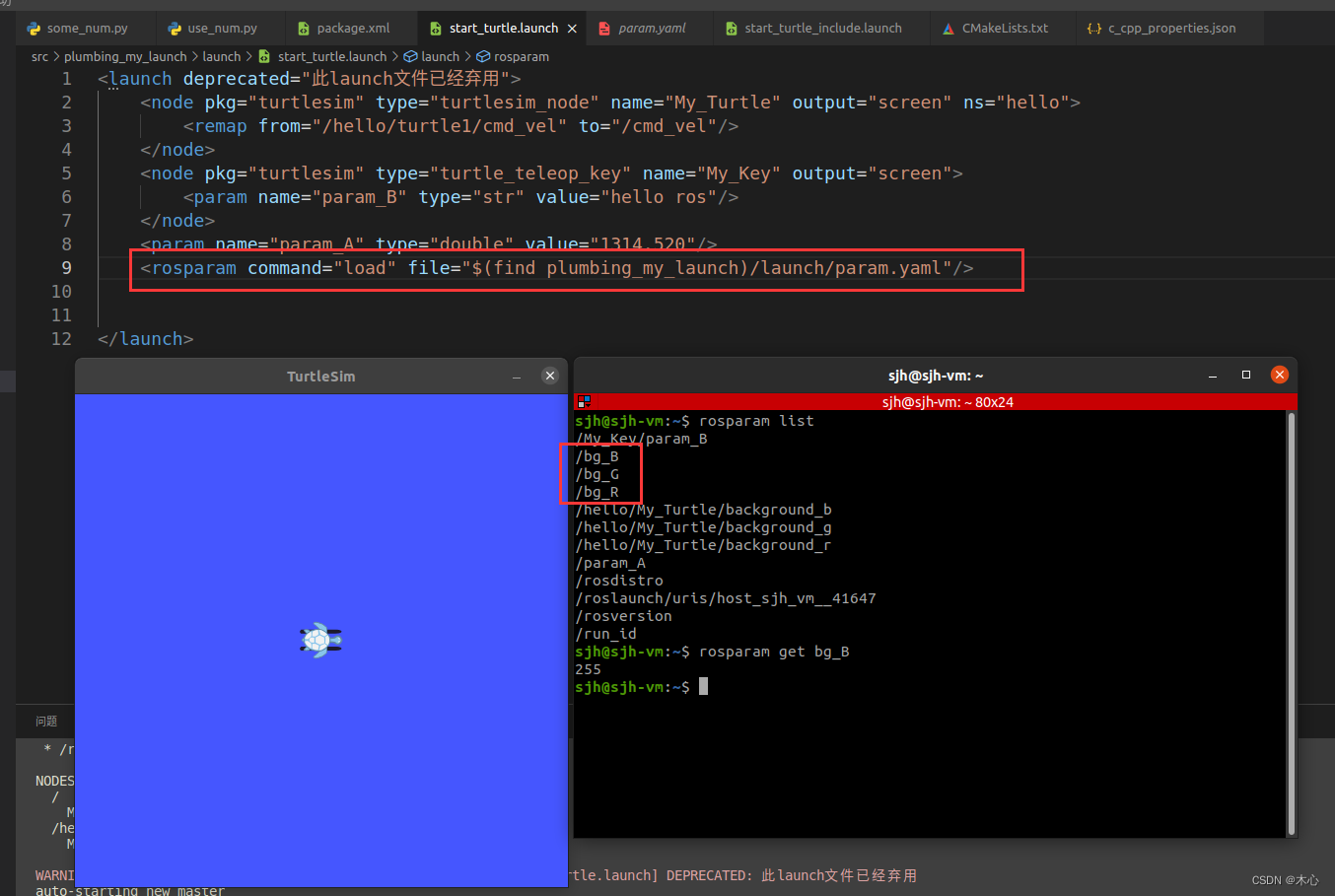Click the closing </launch> tag
The image size is (1335, 896).
(x=146, y=339)
